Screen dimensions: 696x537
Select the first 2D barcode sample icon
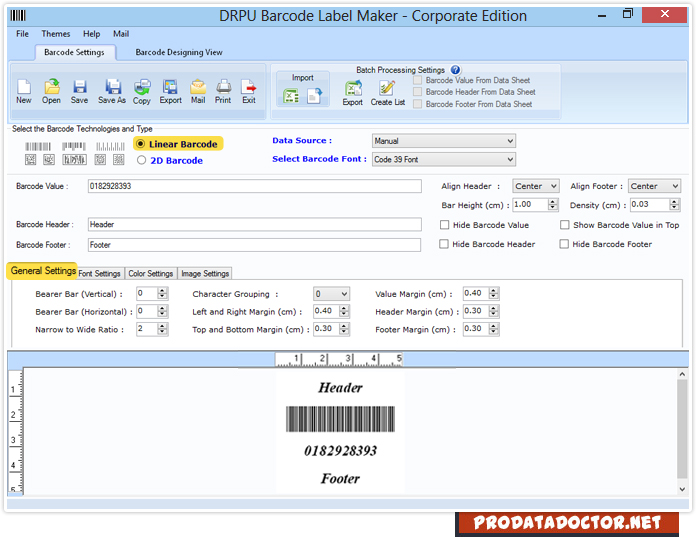coord(31,159)
